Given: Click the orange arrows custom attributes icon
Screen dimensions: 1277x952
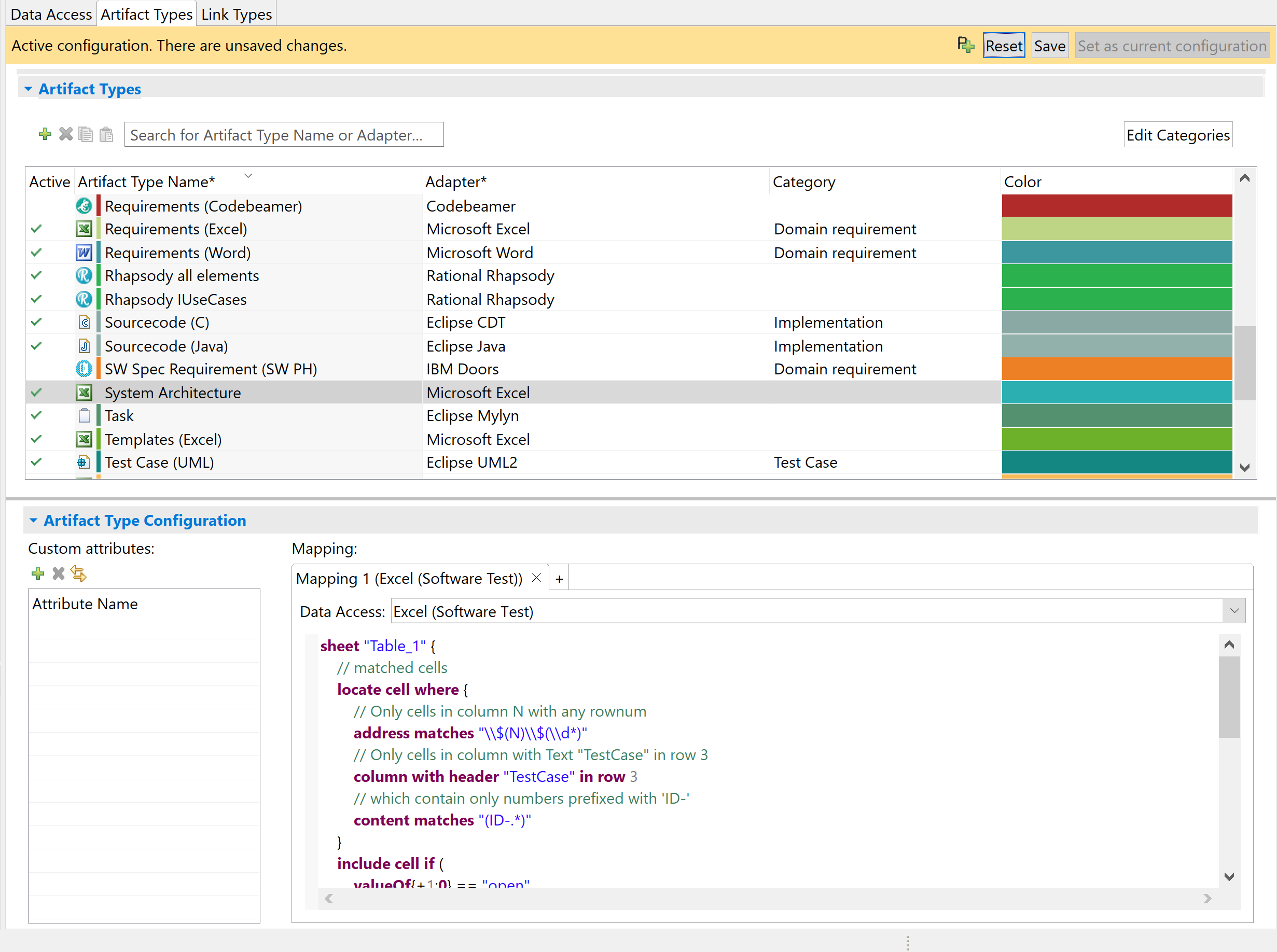Looking at the screenshot, I should coord(78,573).
